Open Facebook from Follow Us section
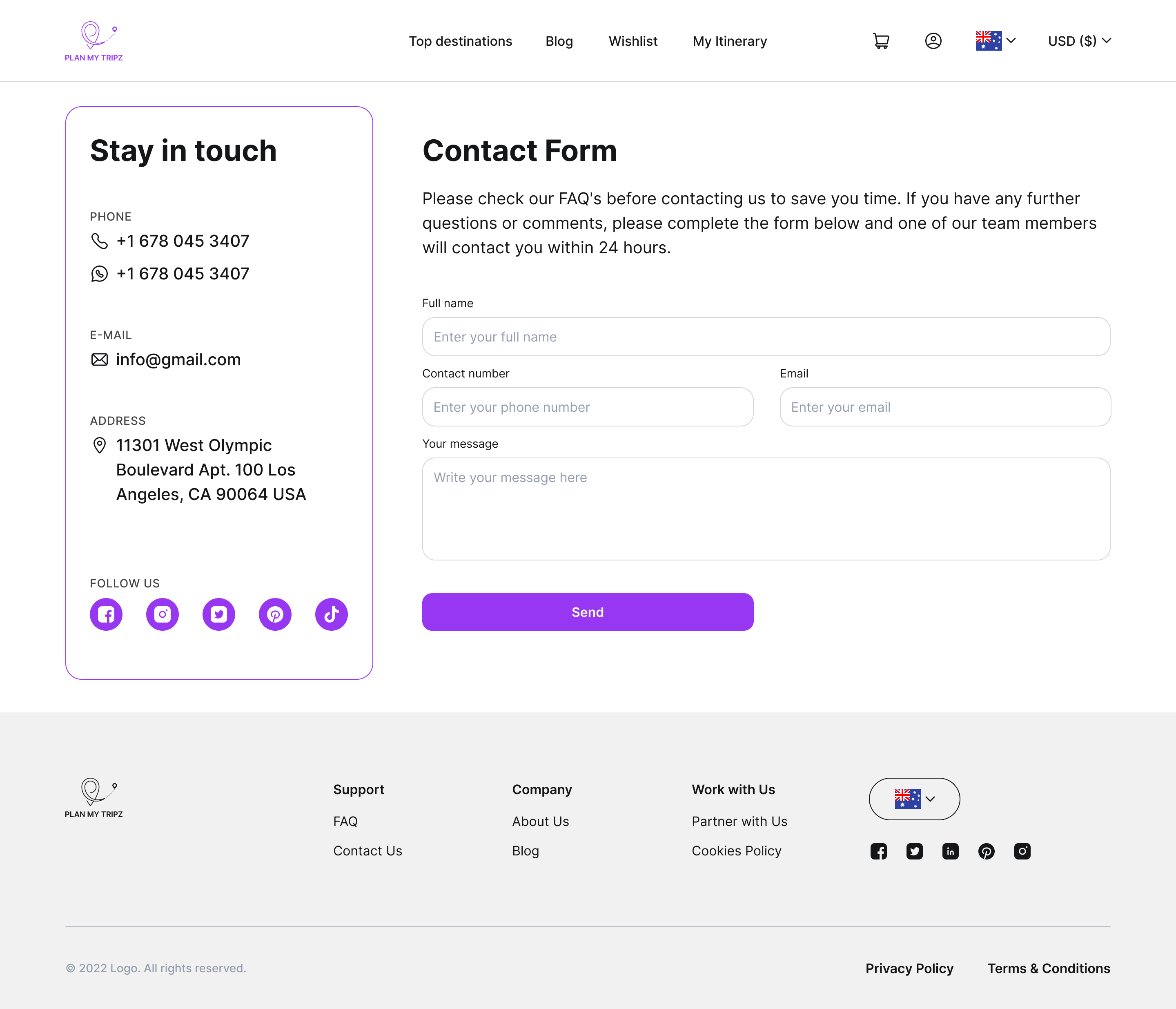 pos(106,614)
